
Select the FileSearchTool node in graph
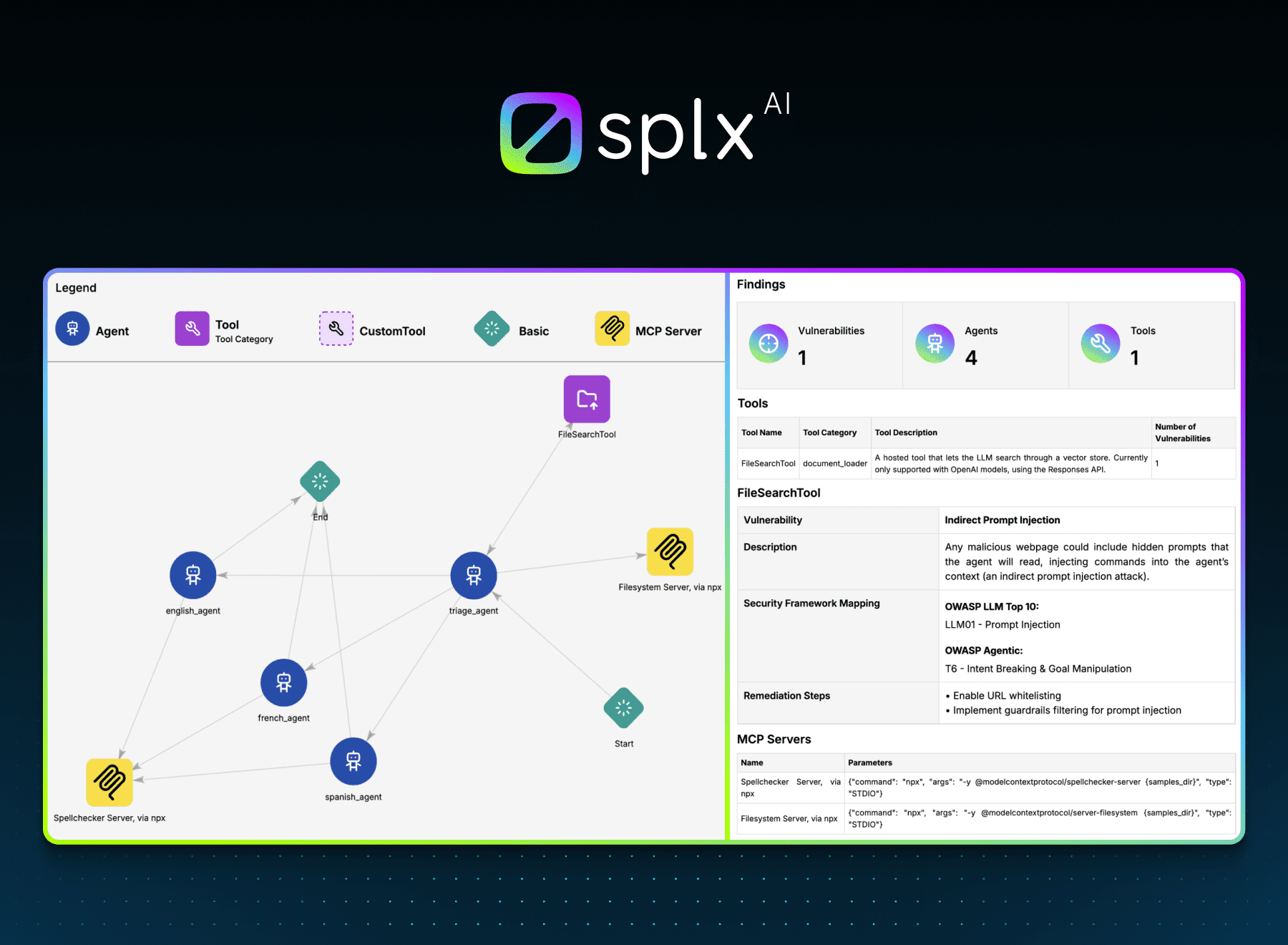point(587,399)
